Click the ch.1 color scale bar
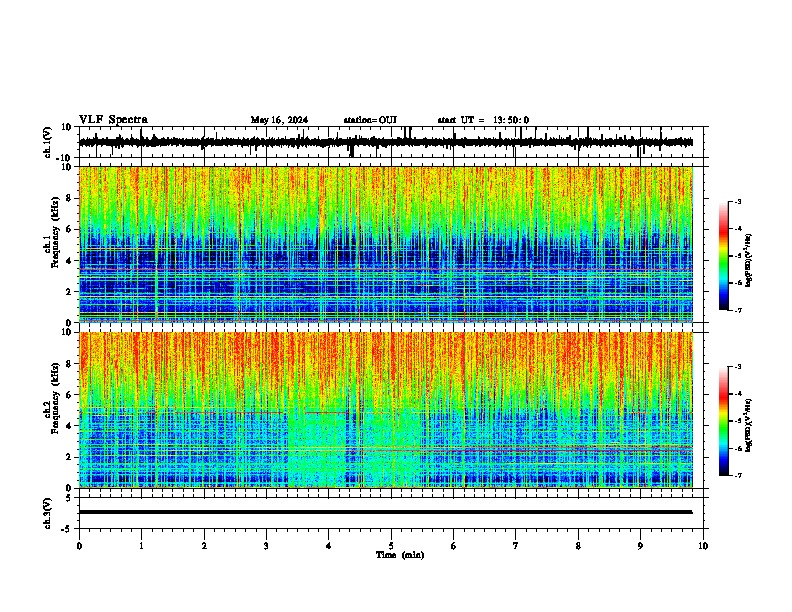The image size is (792, 612). [724, 256]
